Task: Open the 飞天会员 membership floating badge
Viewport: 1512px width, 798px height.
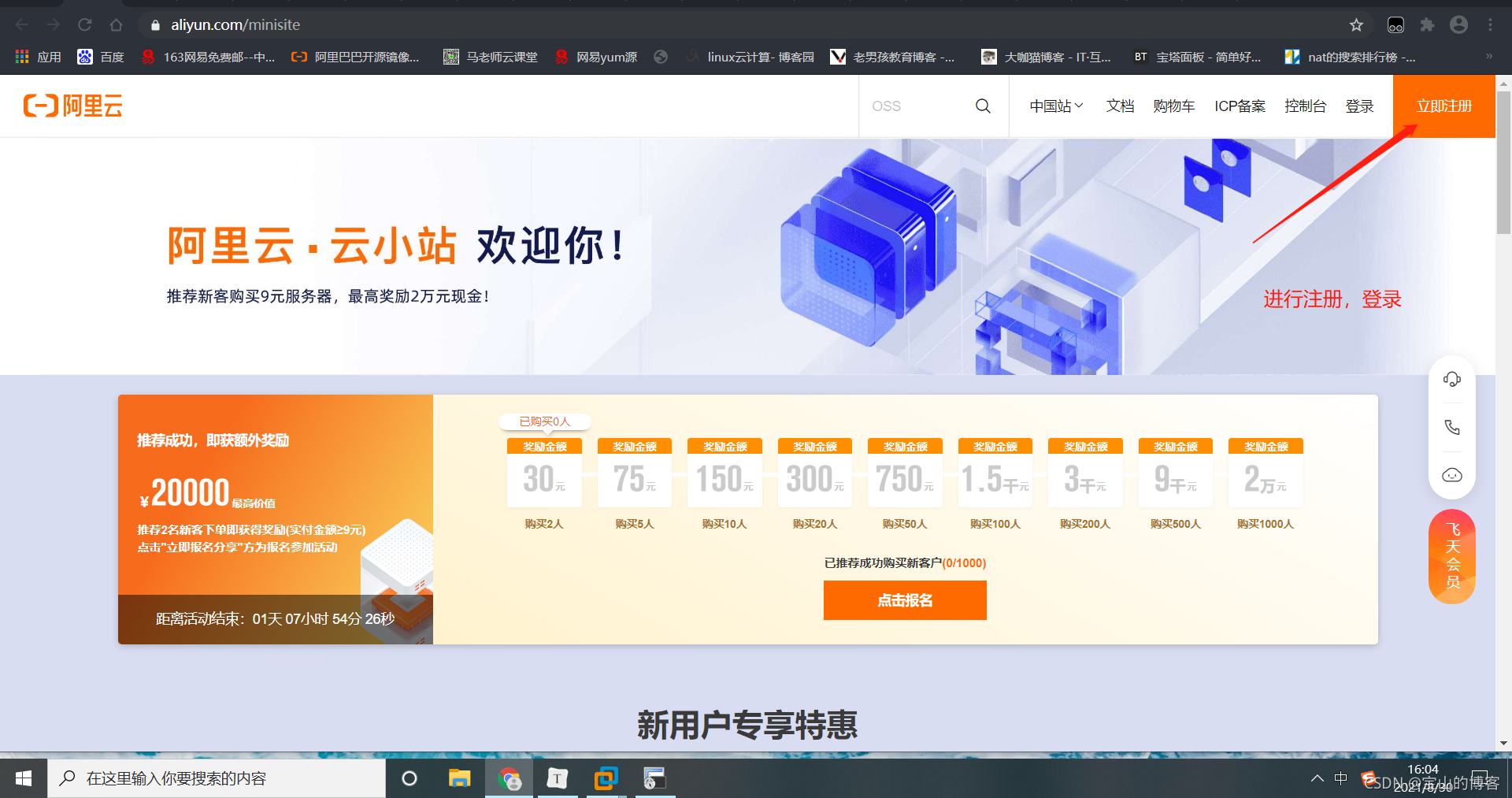Action: pos(1452,557)
